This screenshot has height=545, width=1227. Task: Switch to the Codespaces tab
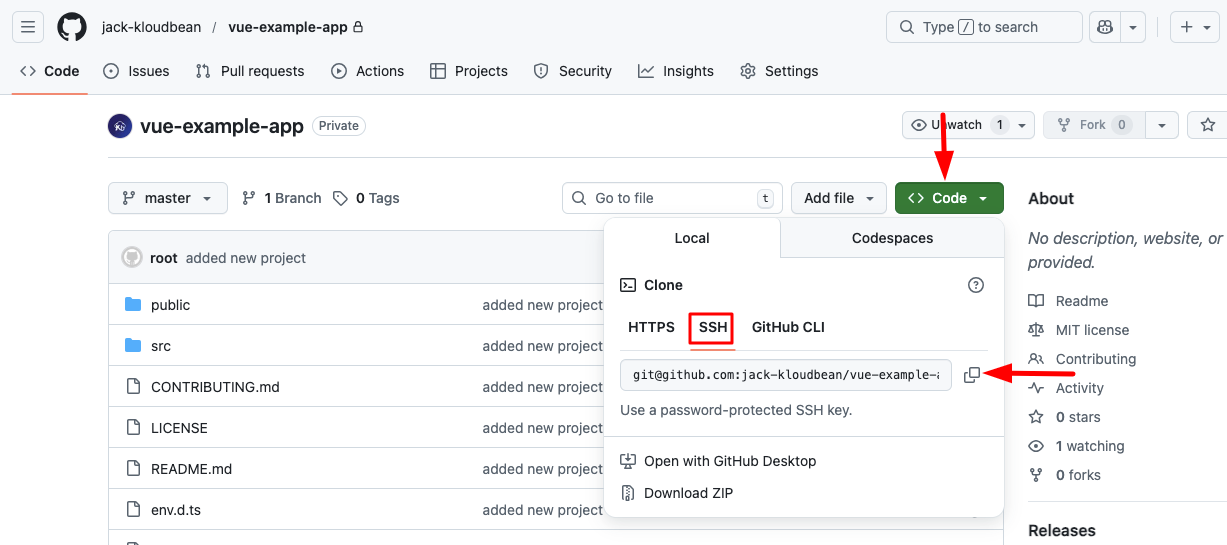coord(892,238)
